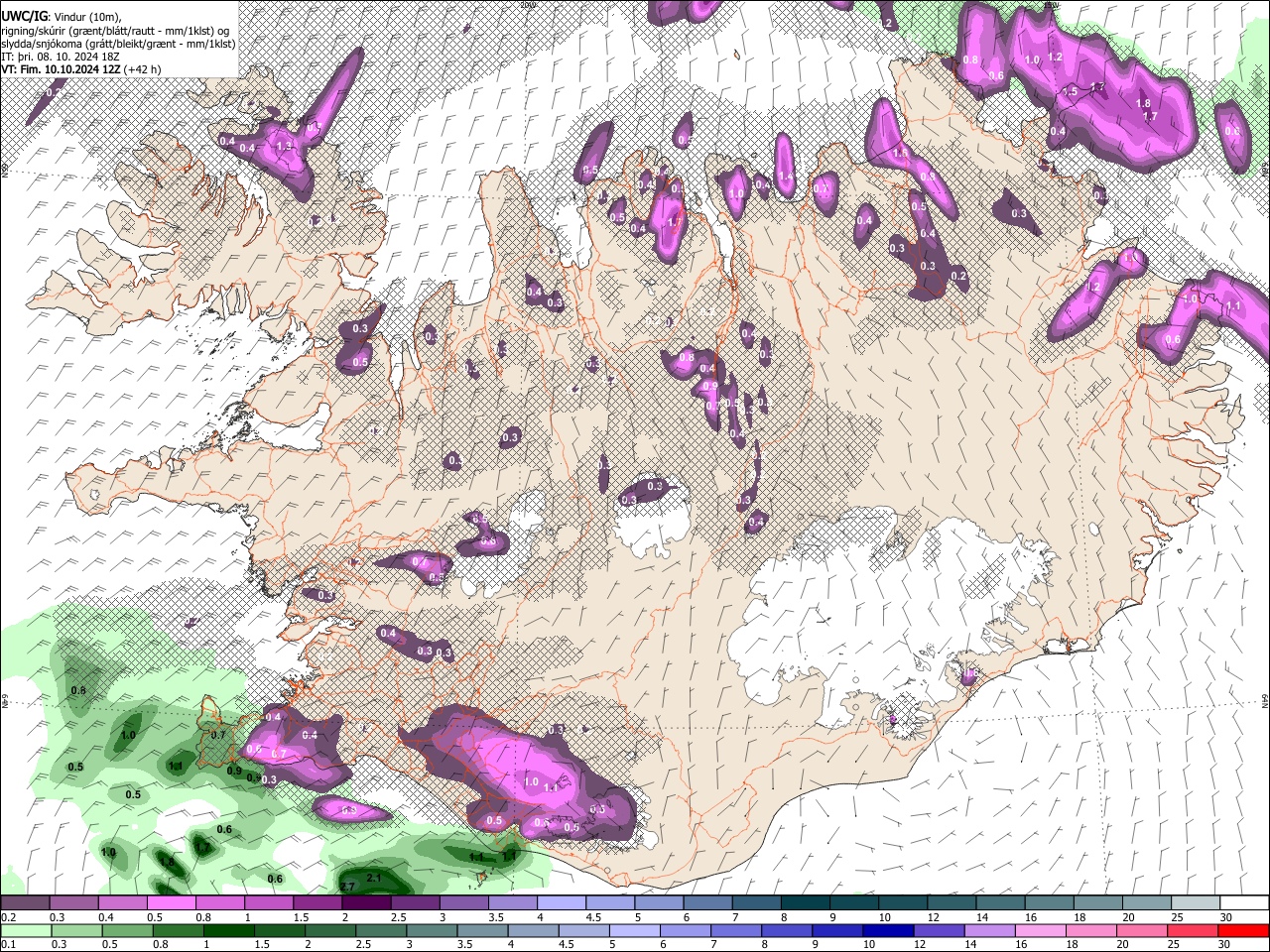Click the 2.1 rain value on the map
This screenshot has width=1270, height=952.
click(374, 878)
